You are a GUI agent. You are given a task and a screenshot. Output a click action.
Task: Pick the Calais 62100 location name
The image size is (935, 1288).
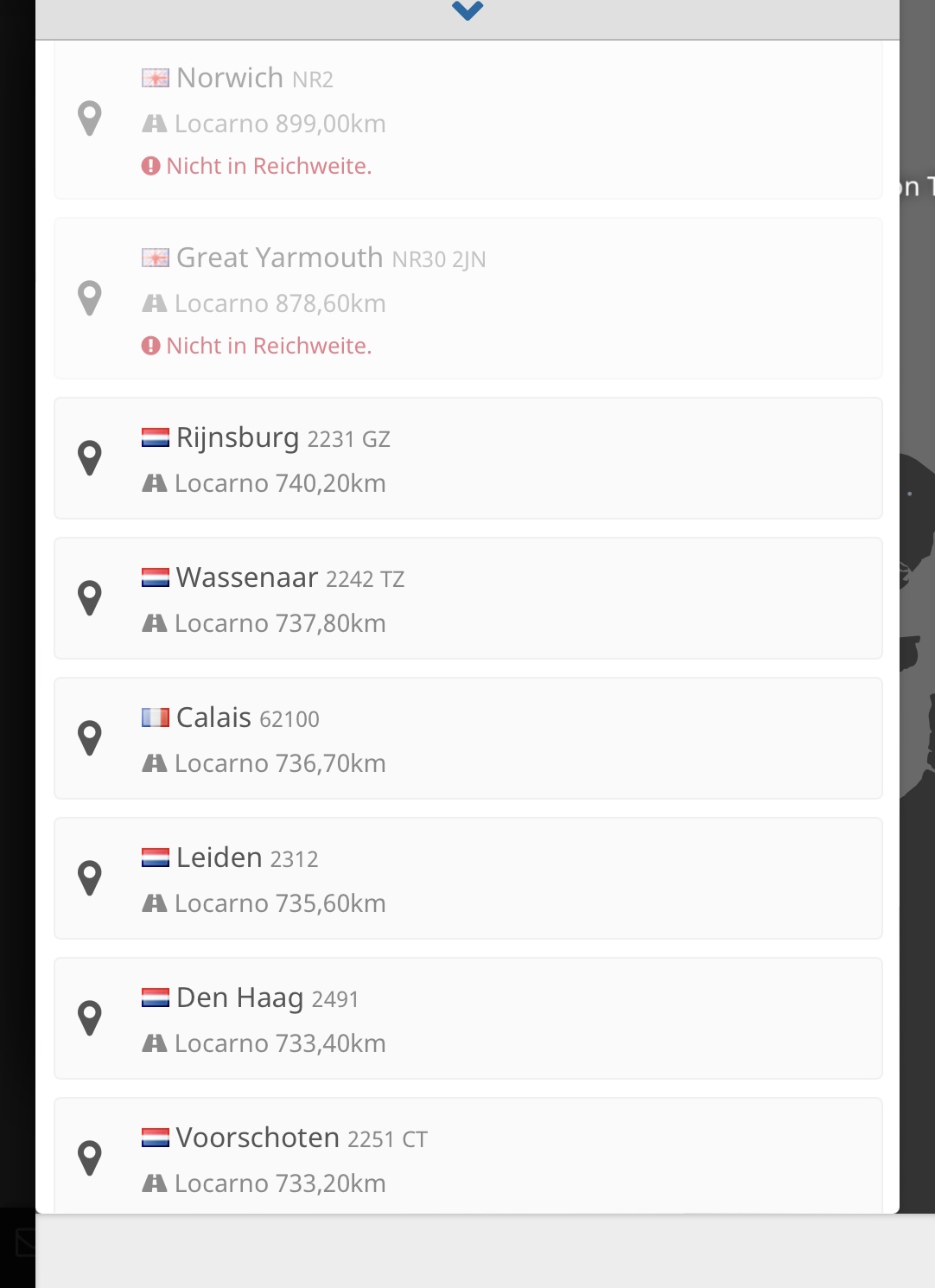tap(247, 718)
